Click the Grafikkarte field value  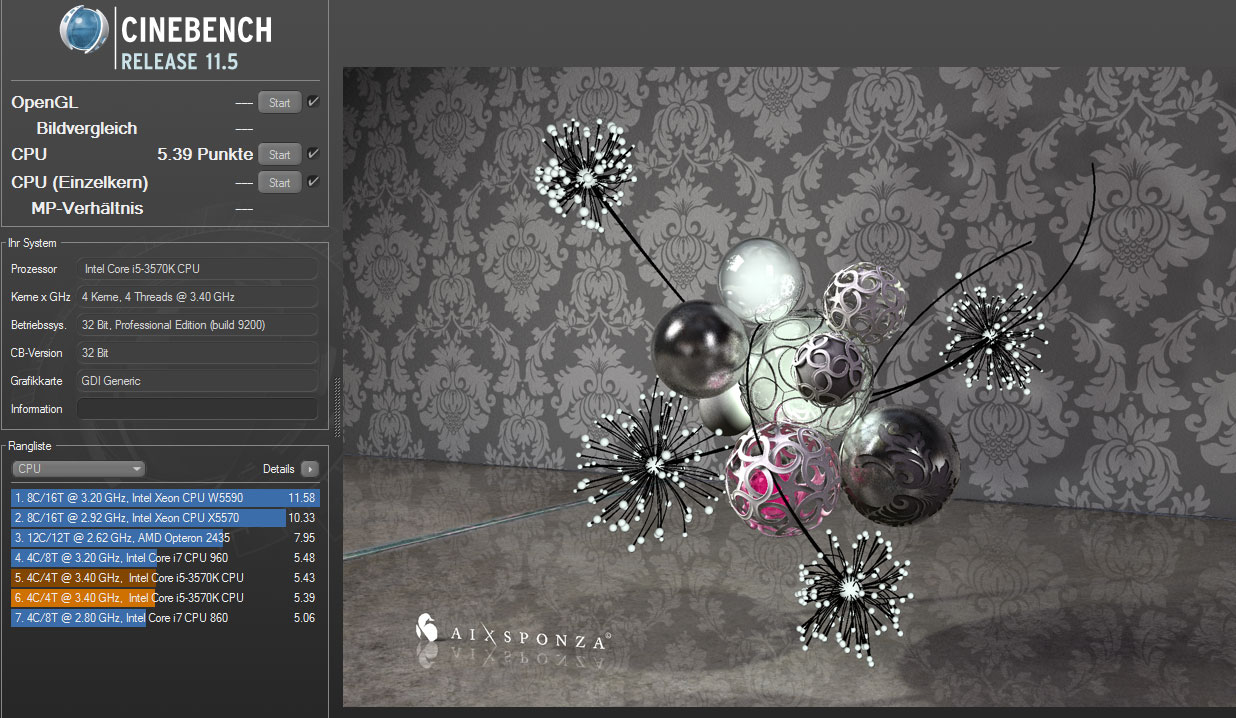(197, 381)
